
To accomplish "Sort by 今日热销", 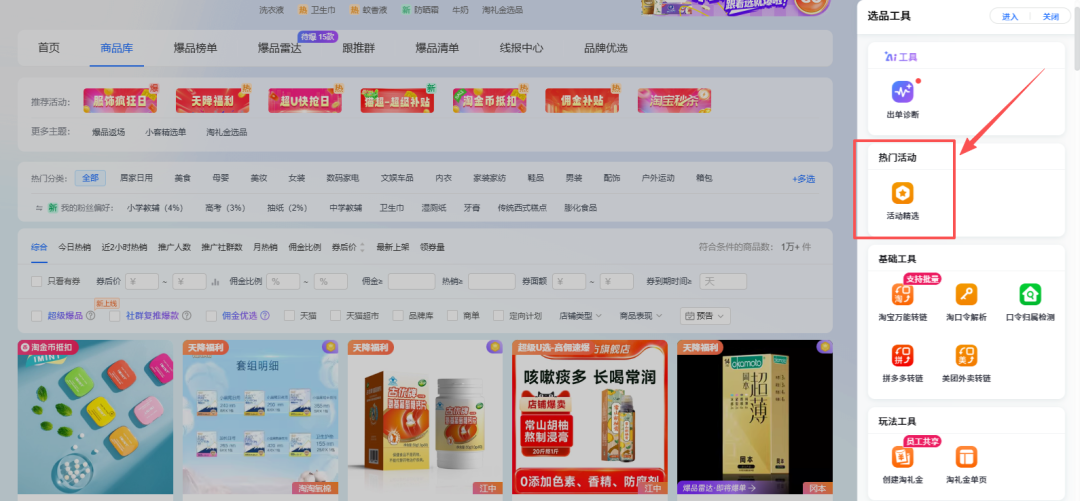I will click(x=74, y=247).
